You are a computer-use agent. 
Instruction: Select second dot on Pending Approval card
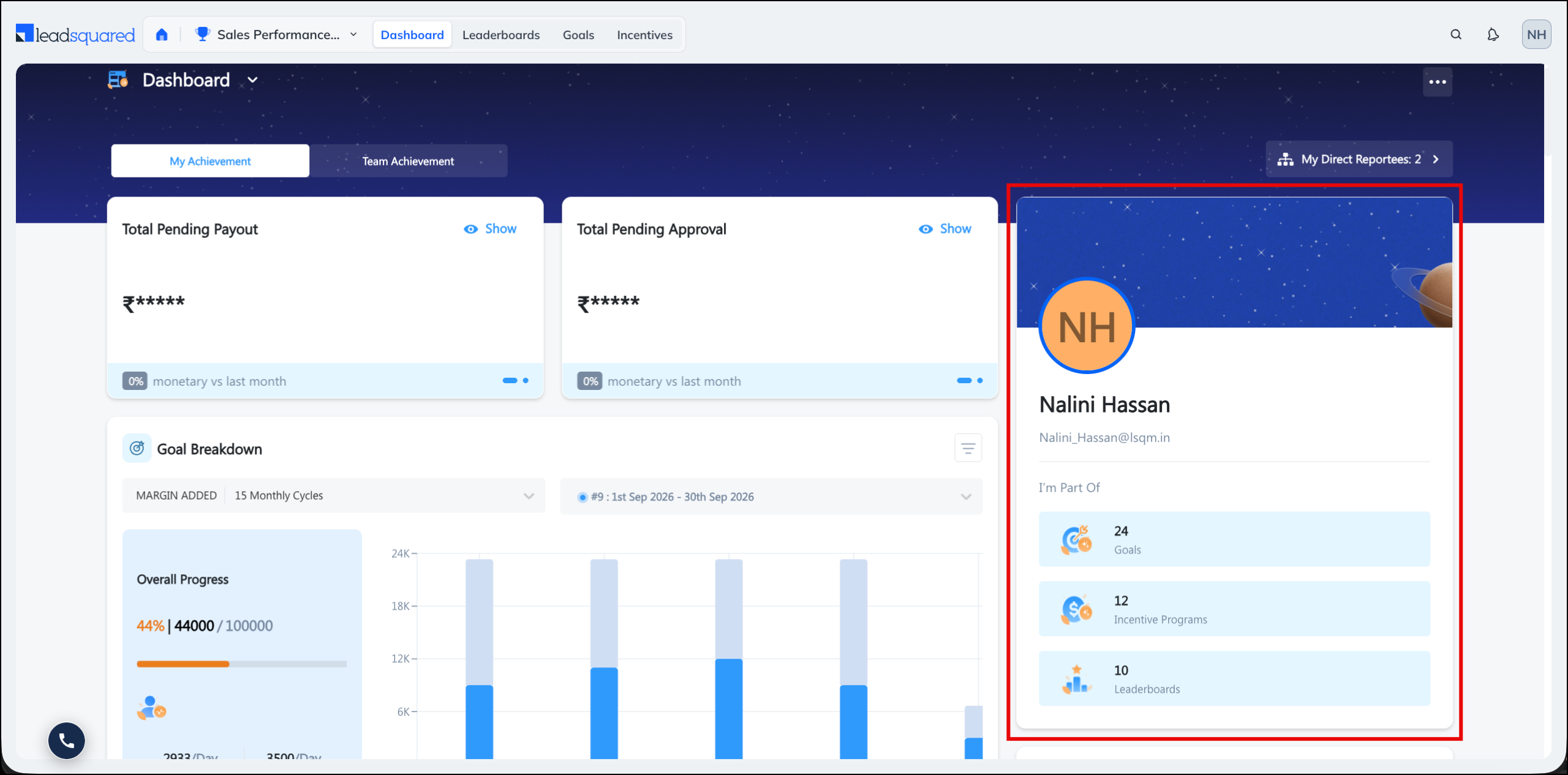(x=980, y=381)
